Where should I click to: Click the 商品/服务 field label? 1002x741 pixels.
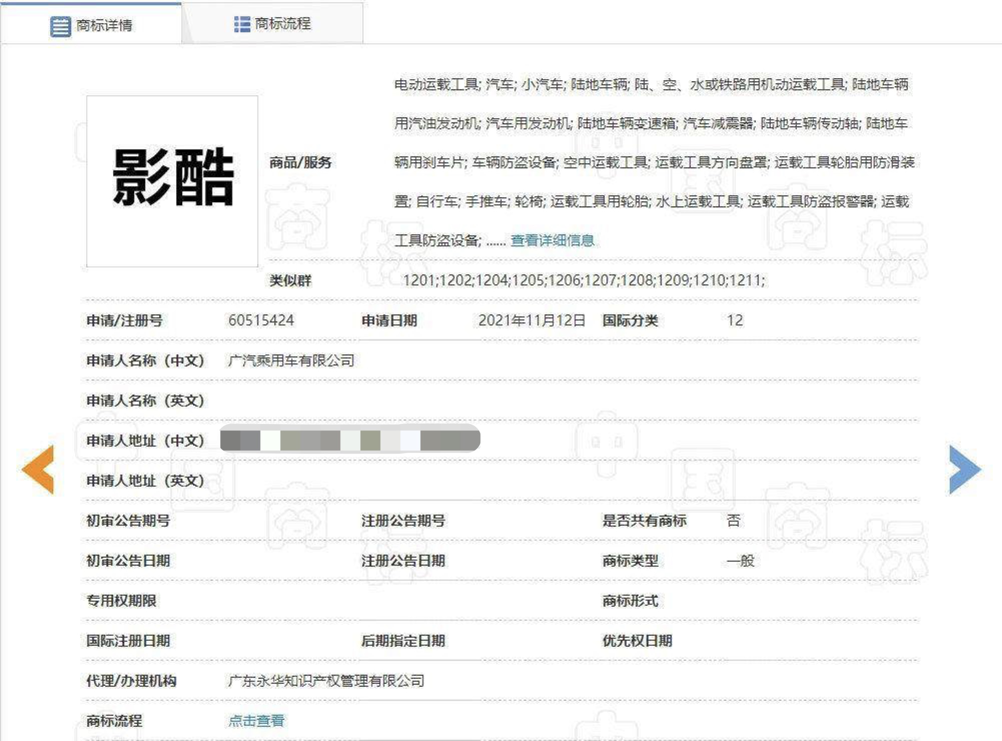click(300, 162)
